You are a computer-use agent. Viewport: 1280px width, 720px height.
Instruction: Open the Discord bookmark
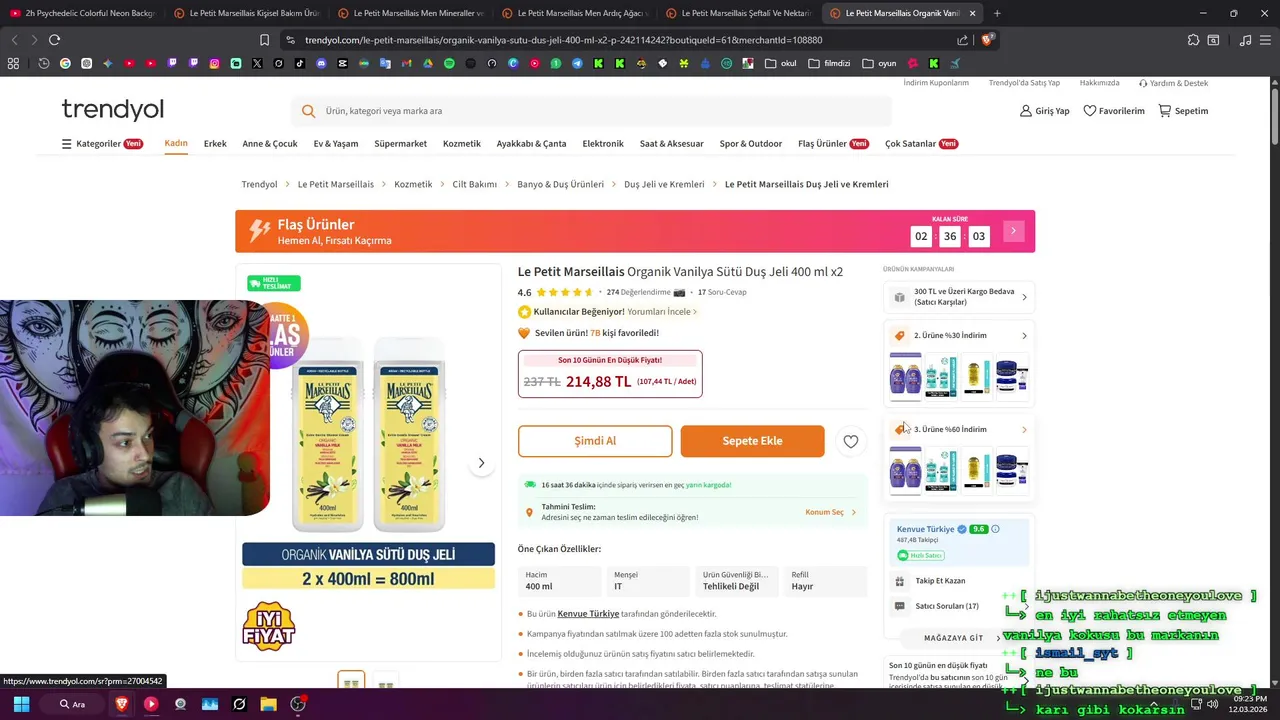coord(321,63)
